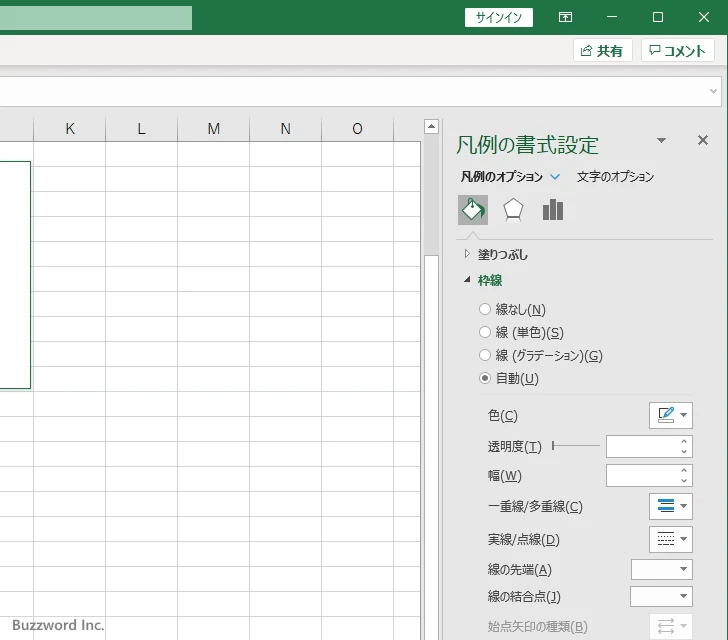Increase the 透明度 spinner value
The height and width of the screenshot is (640, 728).
pyautogui.click(x=684, y=441)
